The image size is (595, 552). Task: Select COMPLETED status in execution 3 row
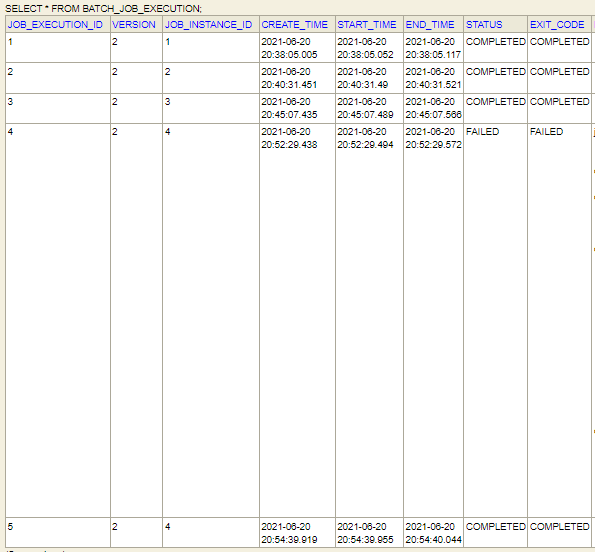pyautogui.click(x=496, y=108)
